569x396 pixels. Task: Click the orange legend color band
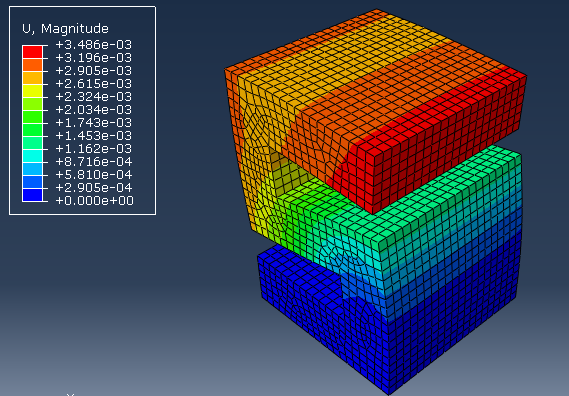[32, 65]
